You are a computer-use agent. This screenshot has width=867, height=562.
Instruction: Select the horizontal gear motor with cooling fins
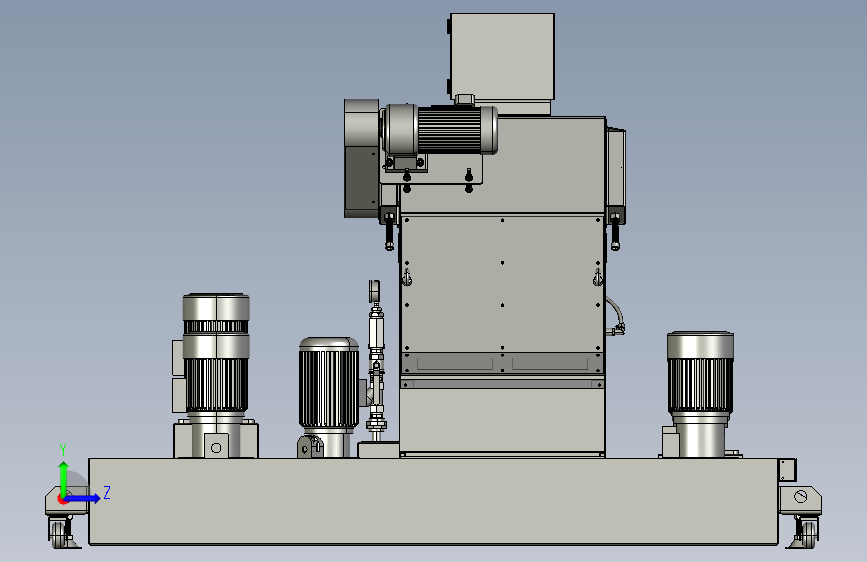point(441,130)
